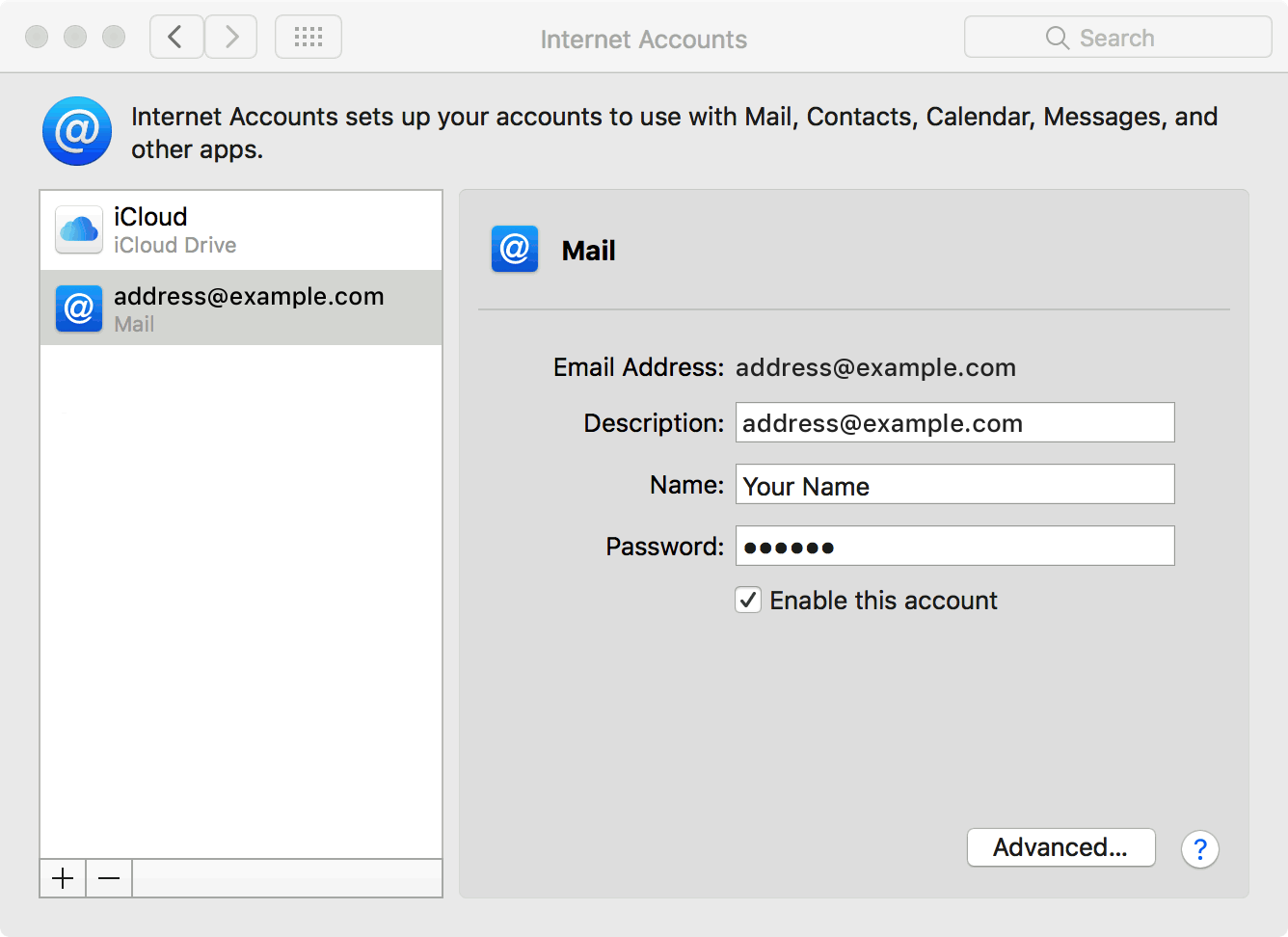The image size is (1288, 937).
Task: Select address@example.com Mail account row
Action: coord(241,308)
